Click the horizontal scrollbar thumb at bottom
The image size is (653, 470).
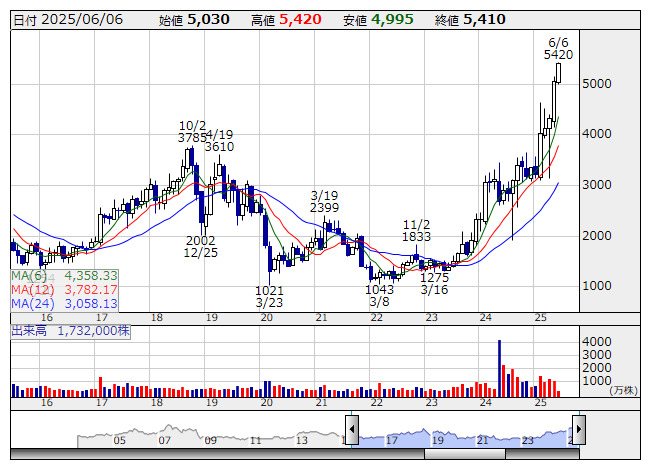pos(465,454)
